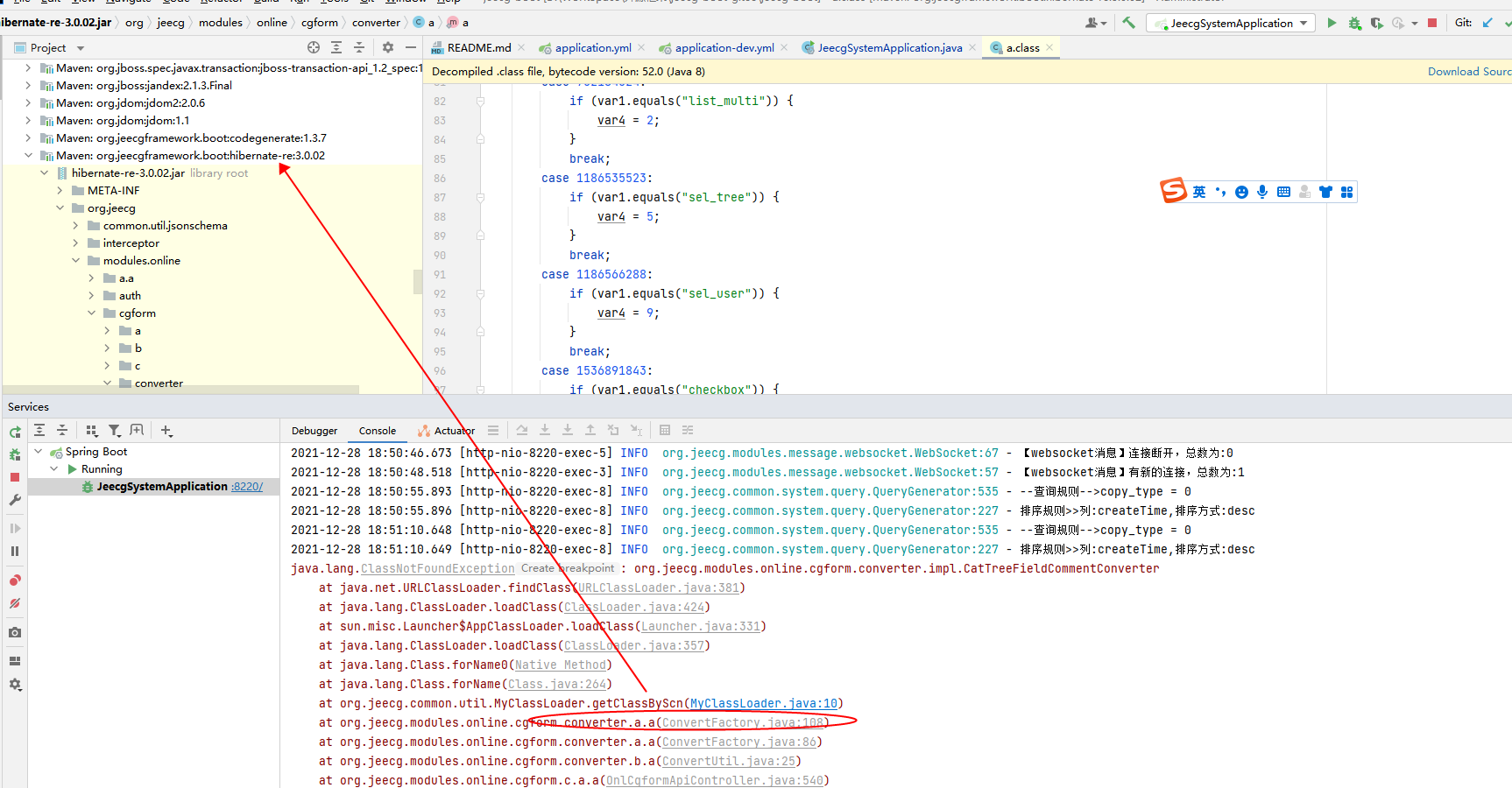Screen dimensions: 1512x788
Task: Switch to the README.md editor tab
Action: coord(477,47)
